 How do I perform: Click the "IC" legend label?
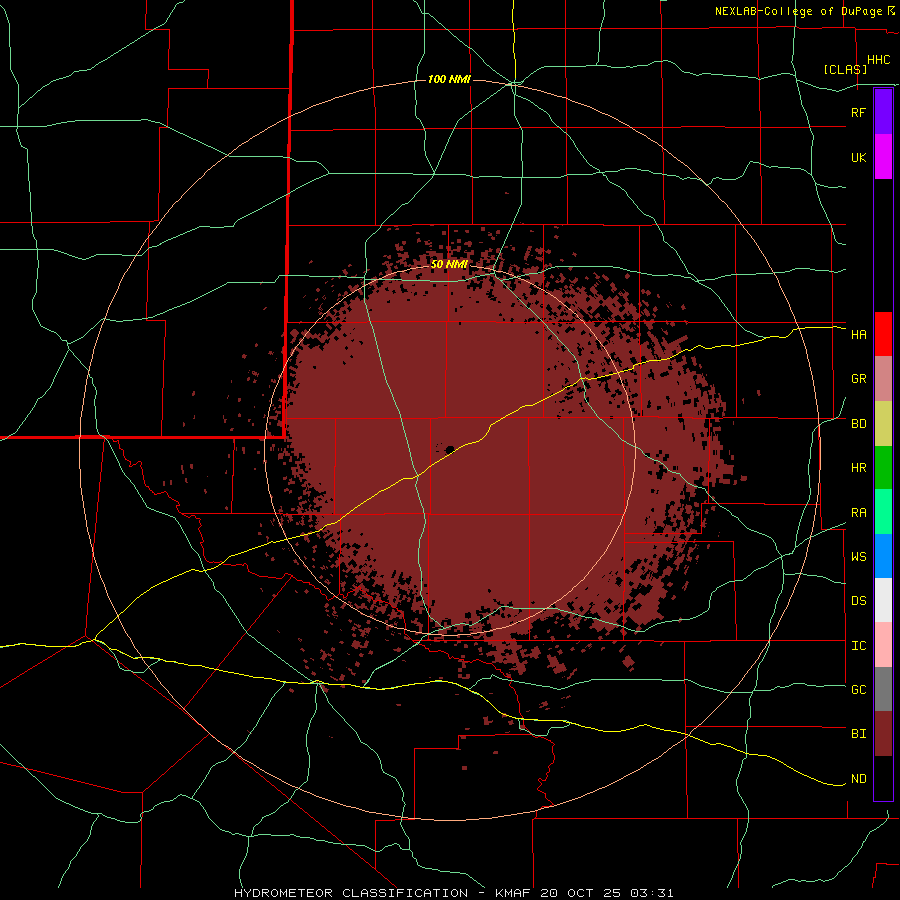coord(858,646)
